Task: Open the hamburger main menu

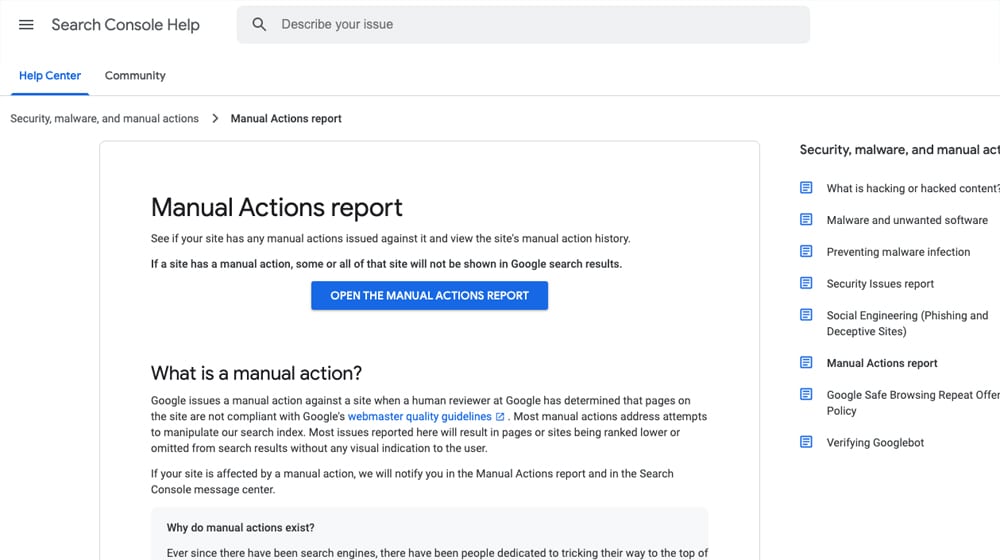Action: tap(26, 25)
